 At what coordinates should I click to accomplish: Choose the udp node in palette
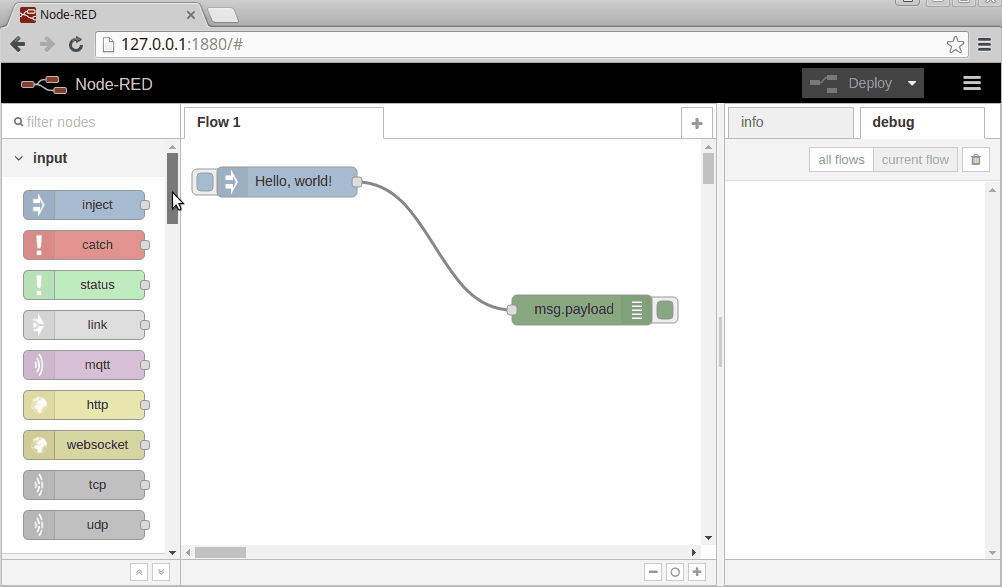coord(84,525)
